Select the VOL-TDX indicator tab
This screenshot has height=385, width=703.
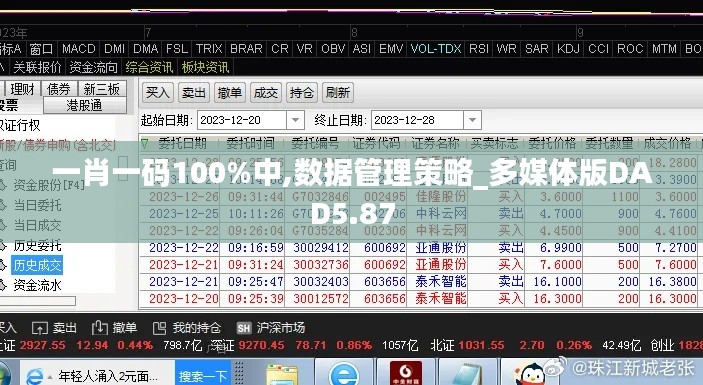[x=435, y=49]
